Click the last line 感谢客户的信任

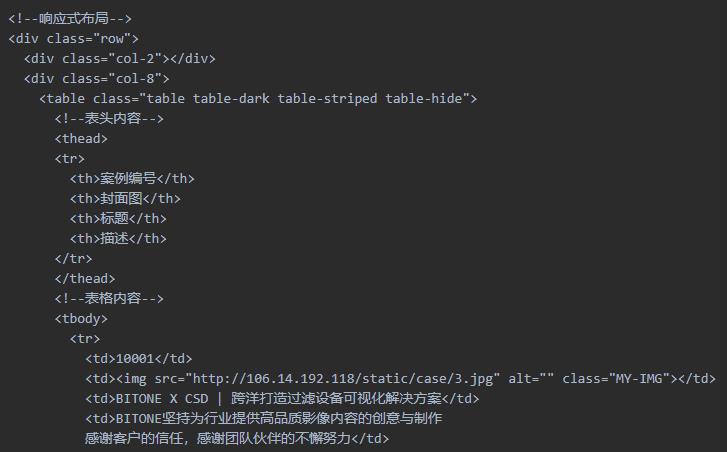237,438
